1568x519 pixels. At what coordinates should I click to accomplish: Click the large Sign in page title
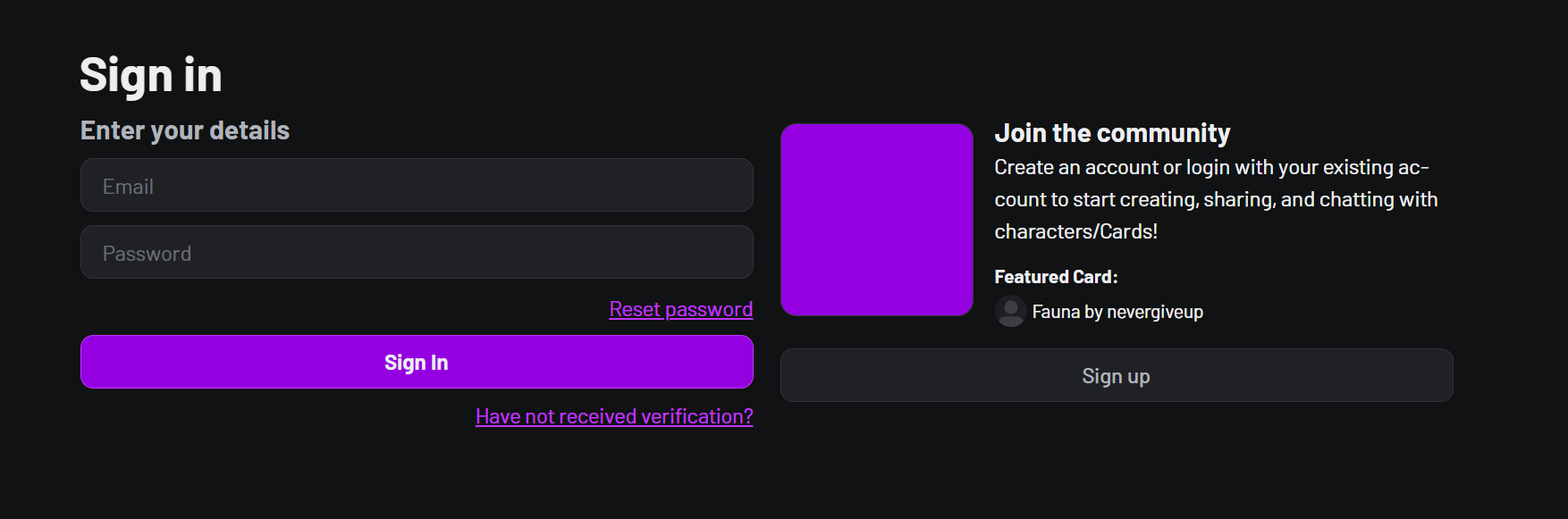coord(150,75)
